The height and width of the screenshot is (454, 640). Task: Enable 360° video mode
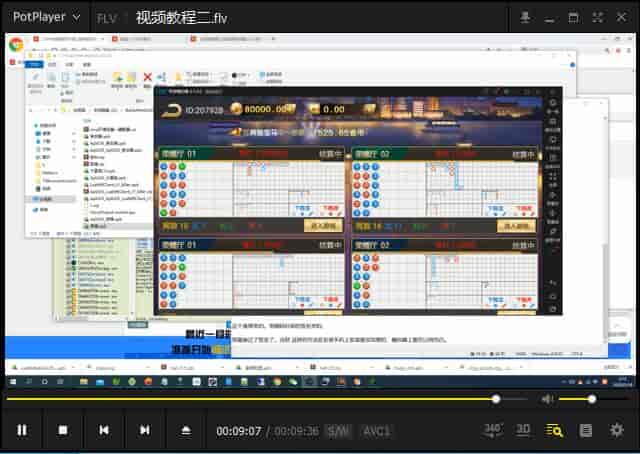(x=493, y=429)
